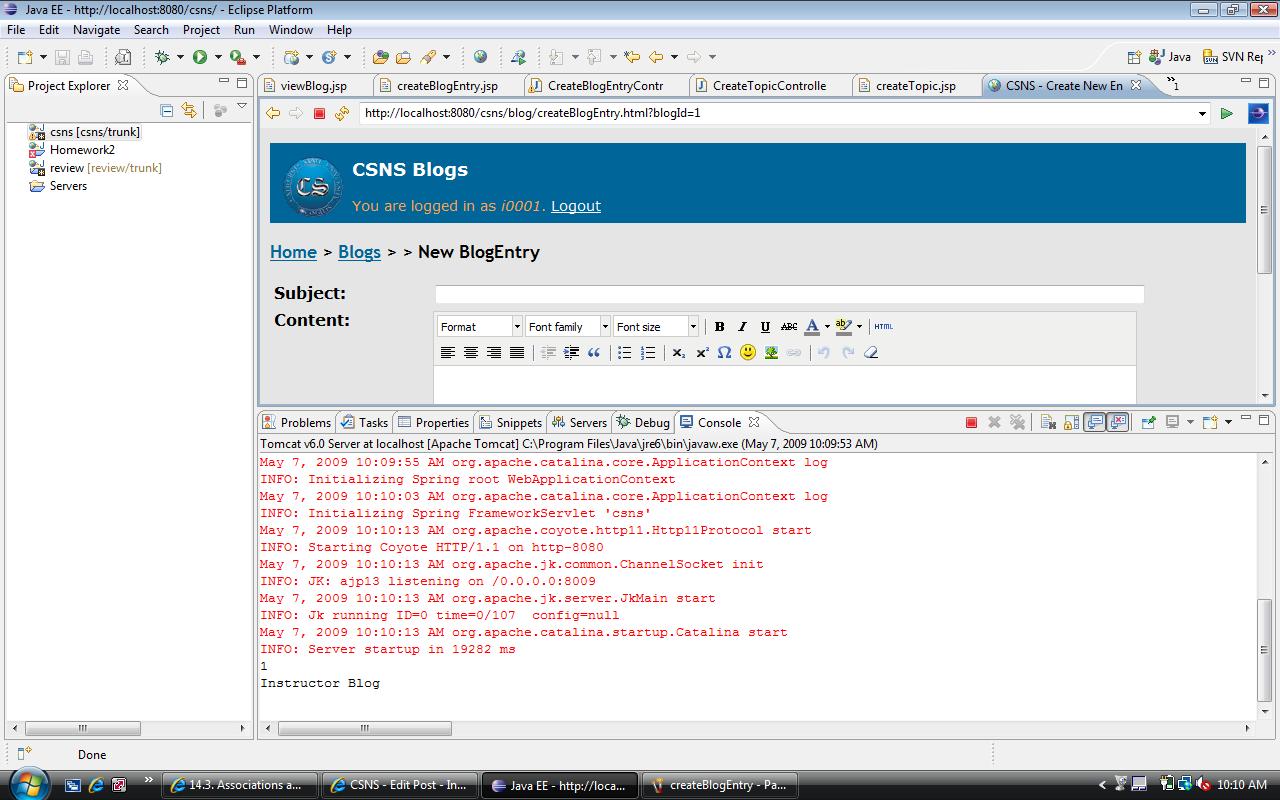This screenshot has height=800, width=1280.
Task: Go to Blogs breadcrumb link
Action: tap(359, 252)
